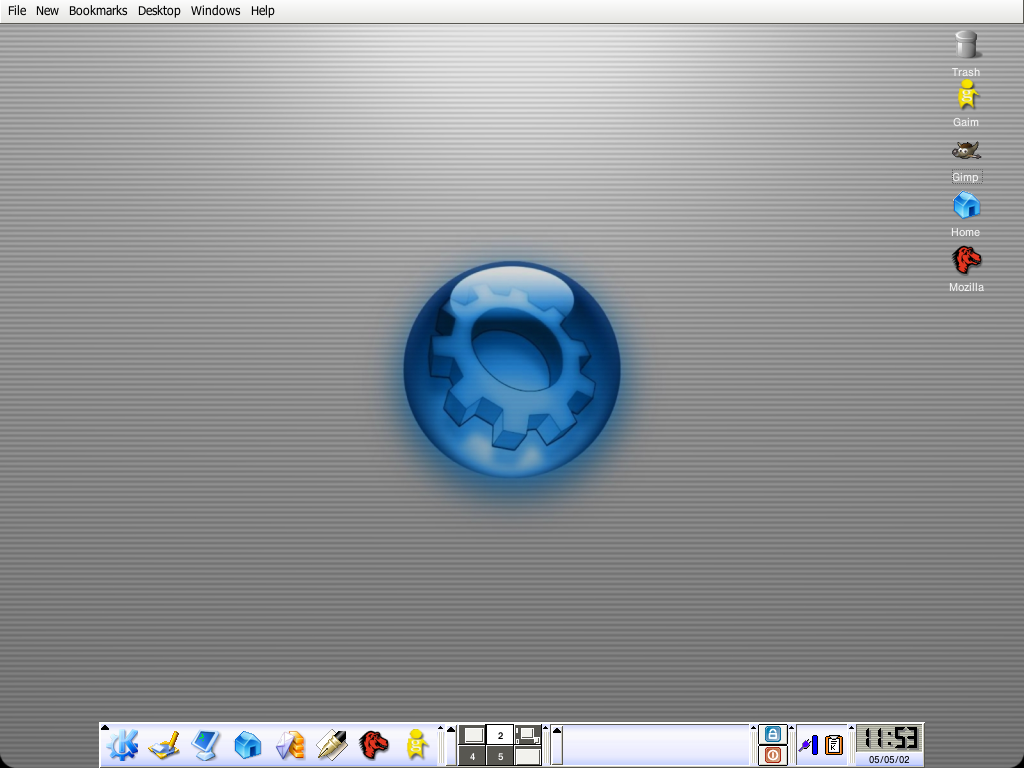Switch to desktop 3 showing window outlines

pos(528,735)
